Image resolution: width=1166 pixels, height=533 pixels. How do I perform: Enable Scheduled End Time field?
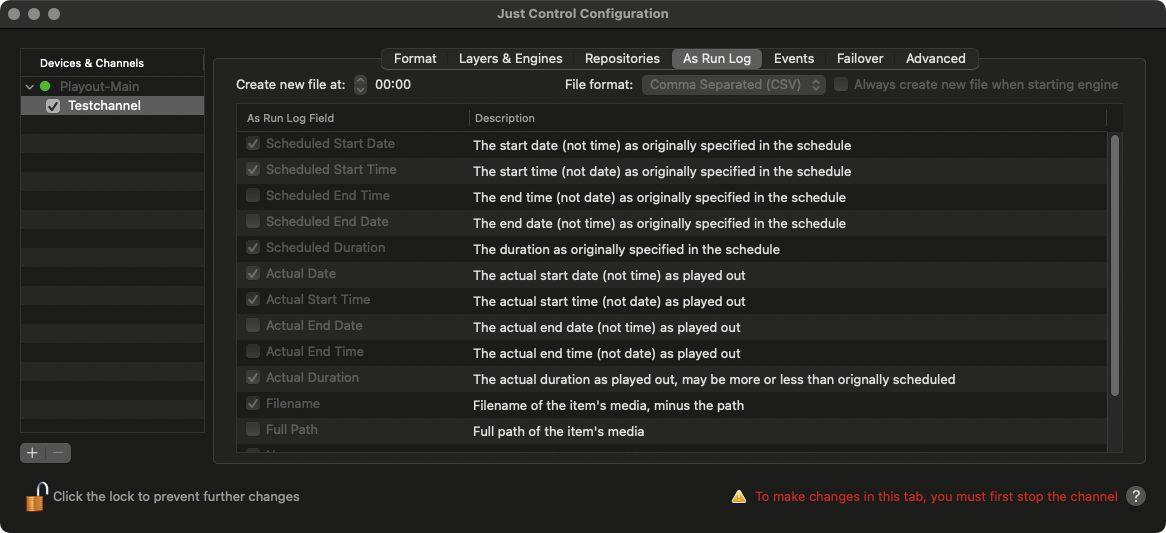click(x=253, y=196)
